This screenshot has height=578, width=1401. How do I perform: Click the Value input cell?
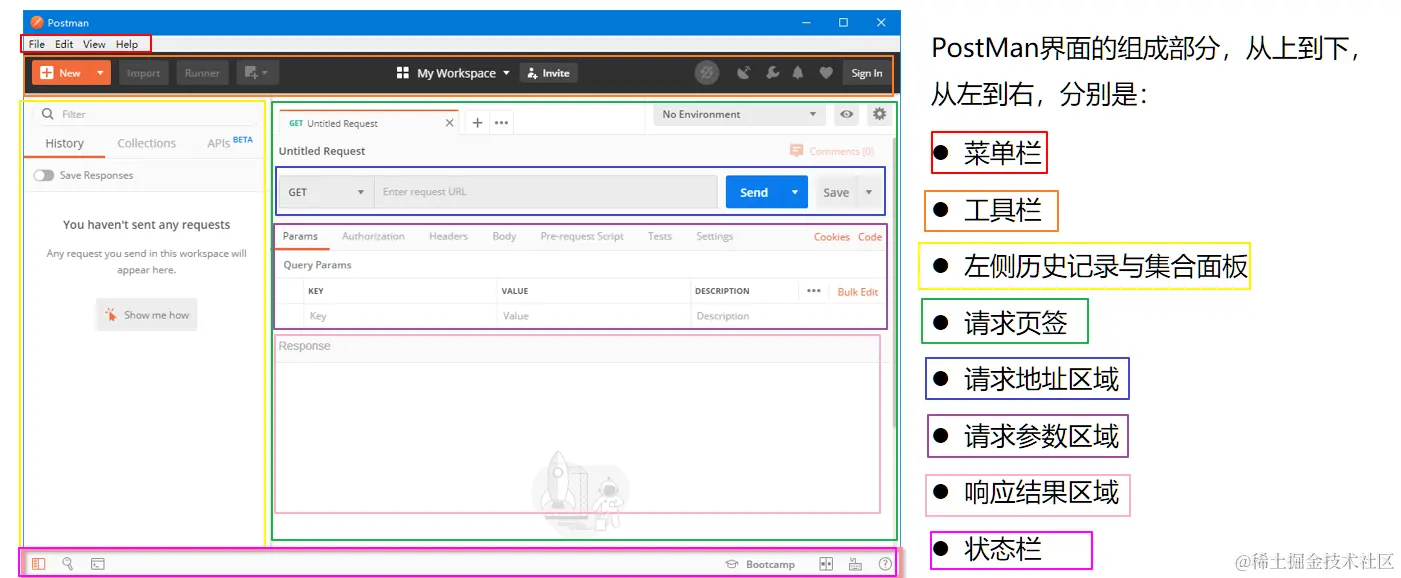(x=594, y=316)
